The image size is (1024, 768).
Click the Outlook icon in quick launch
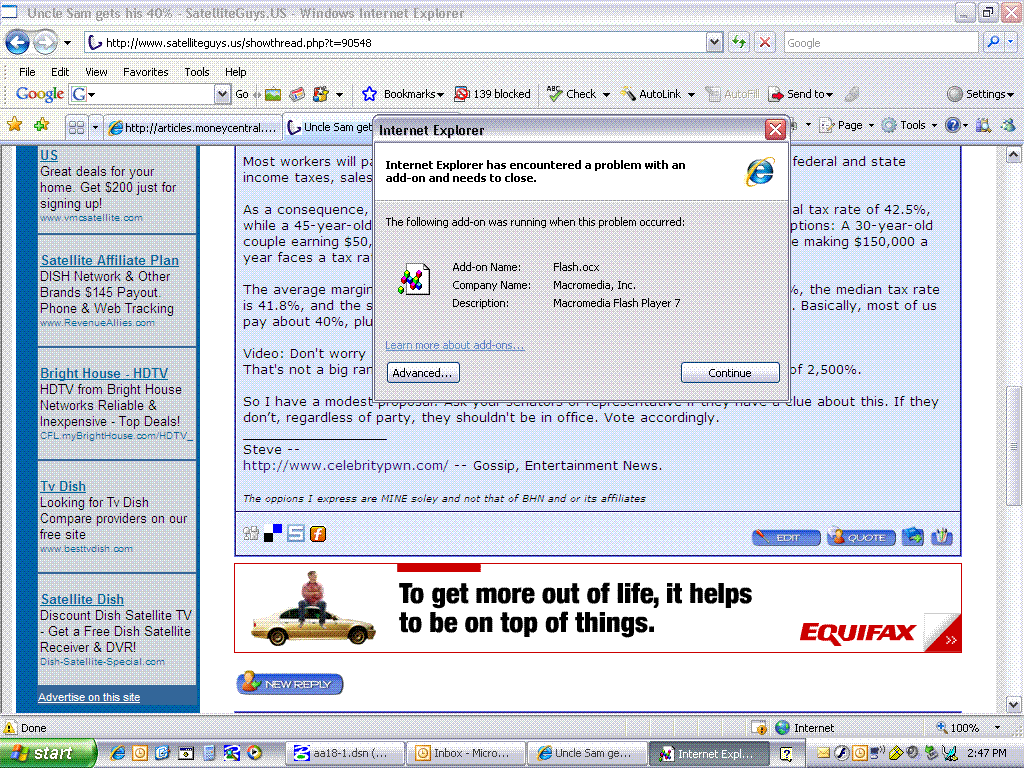[x=140, y=753]
